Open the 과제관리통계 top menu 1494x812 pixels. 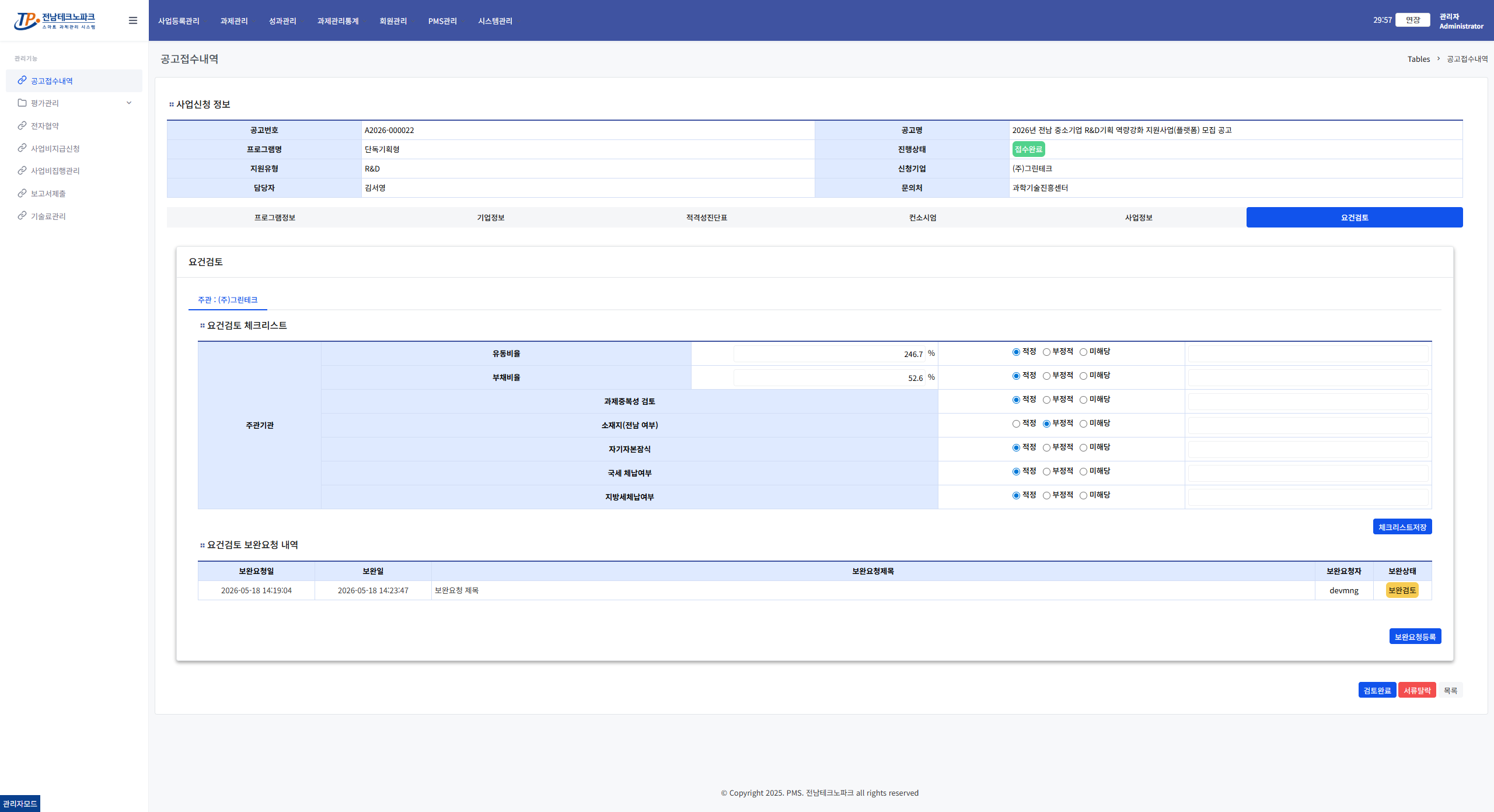click(338, 21)
